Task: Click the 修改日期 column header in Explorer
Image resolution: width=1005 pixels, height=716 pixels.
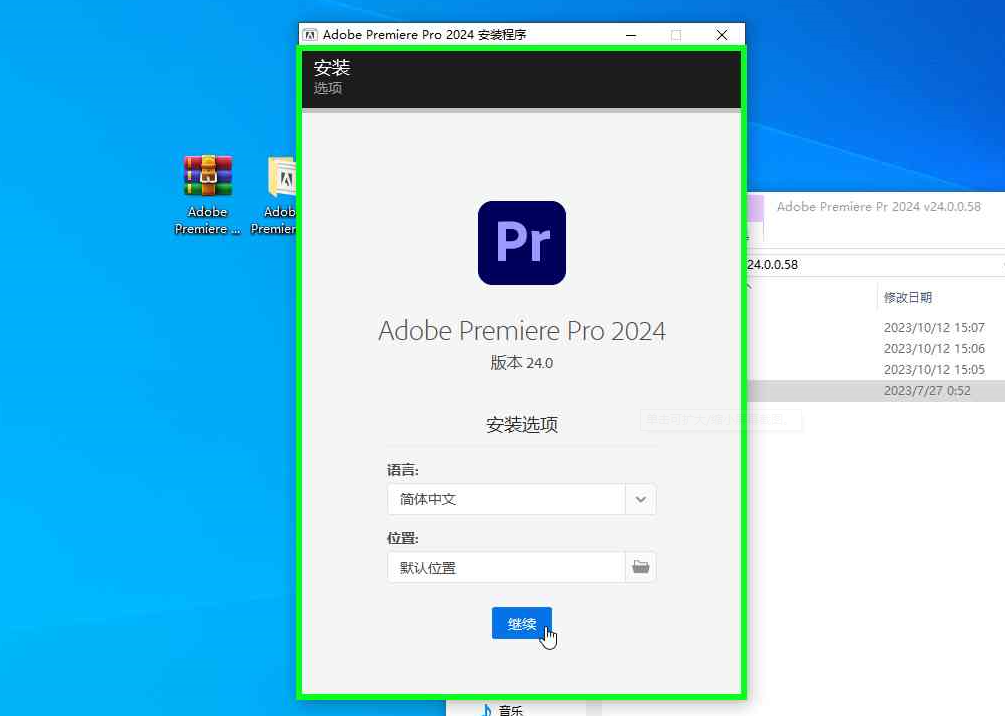Action: [x=908, y=297]
